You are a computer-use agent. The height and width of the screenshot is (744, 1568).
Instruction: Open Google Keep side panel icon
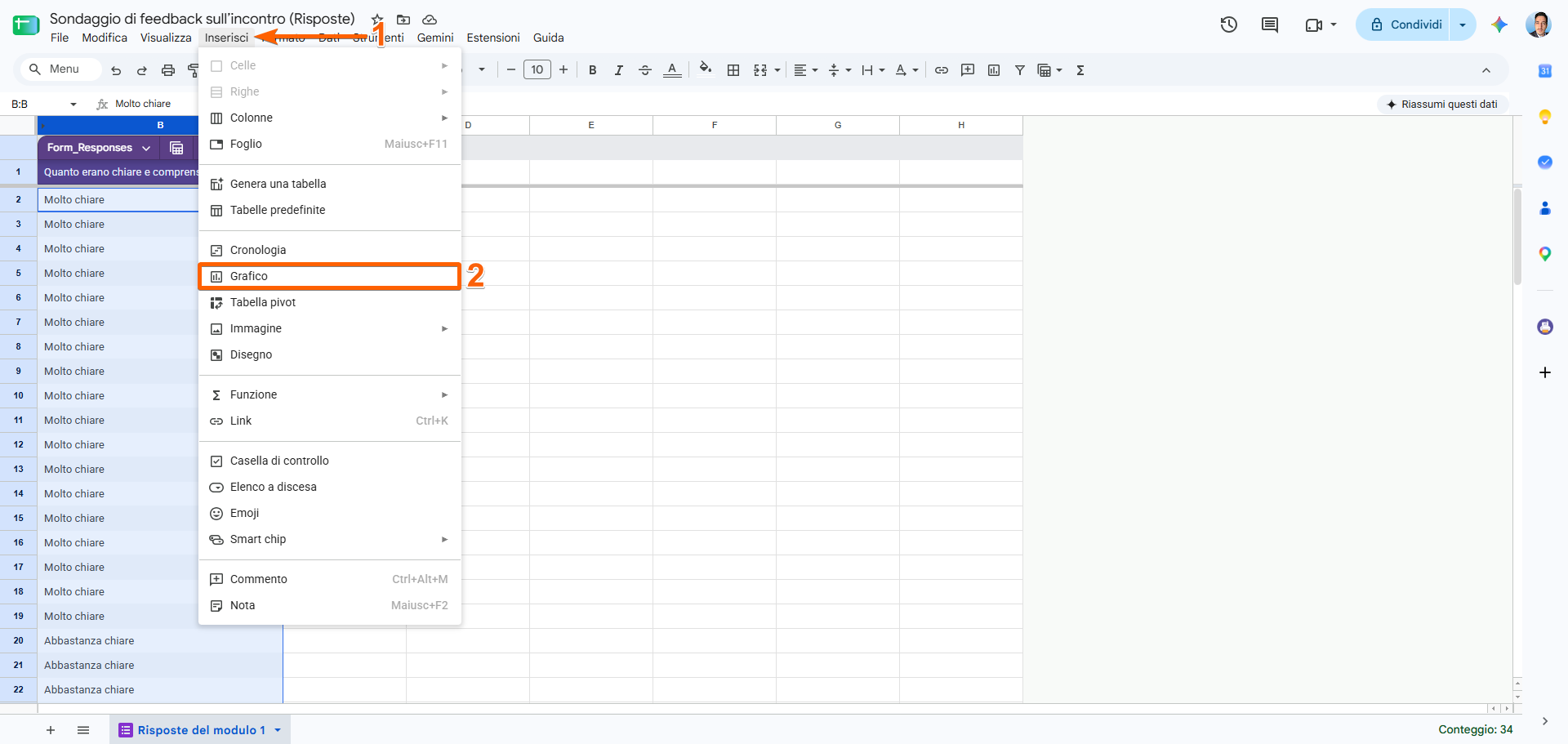point(1545,117)
